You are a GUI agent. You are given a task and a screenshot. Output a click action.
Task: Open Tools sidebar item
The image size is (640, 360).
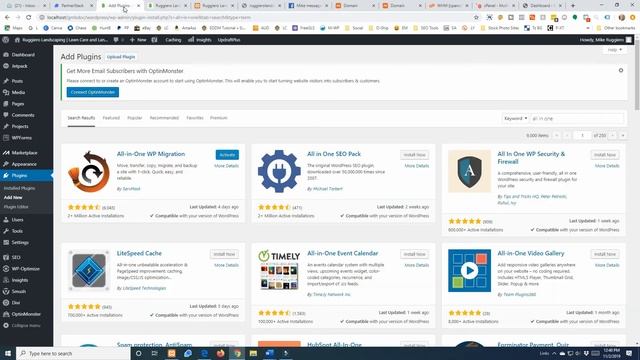(17, 231)
